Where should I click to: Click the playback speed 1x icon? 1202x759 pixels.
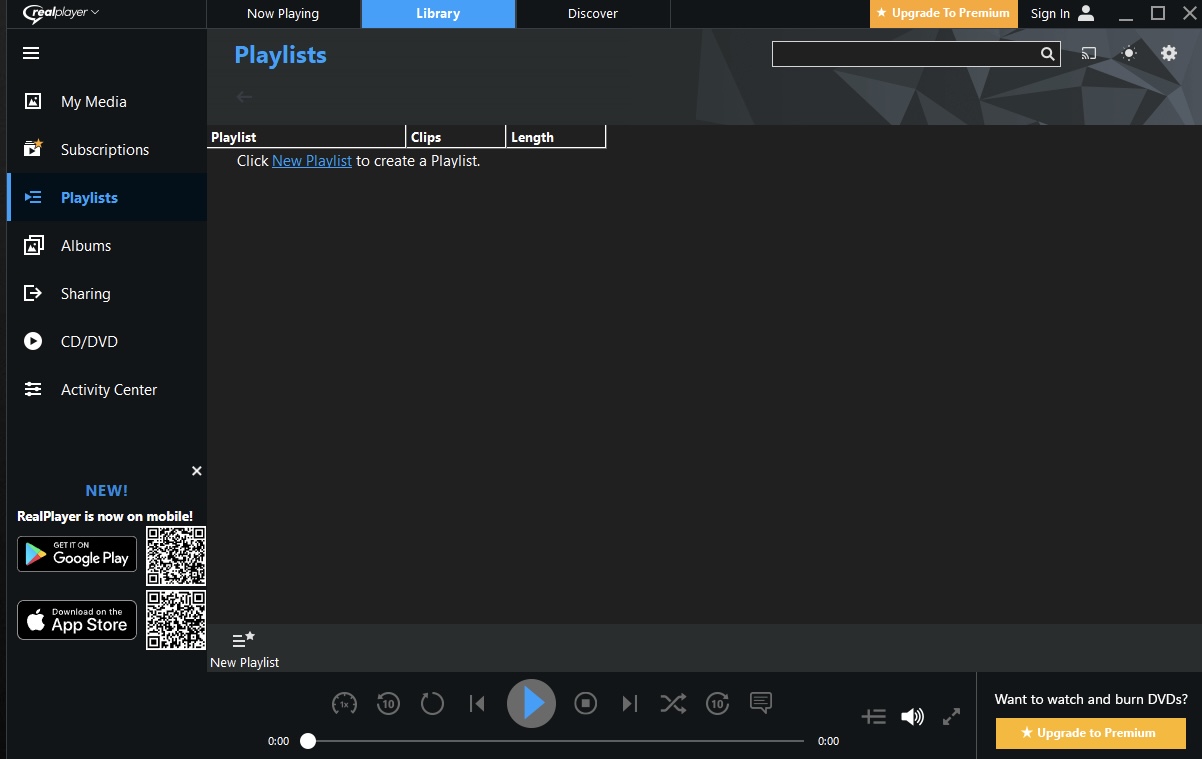click(x=344, y=703)
